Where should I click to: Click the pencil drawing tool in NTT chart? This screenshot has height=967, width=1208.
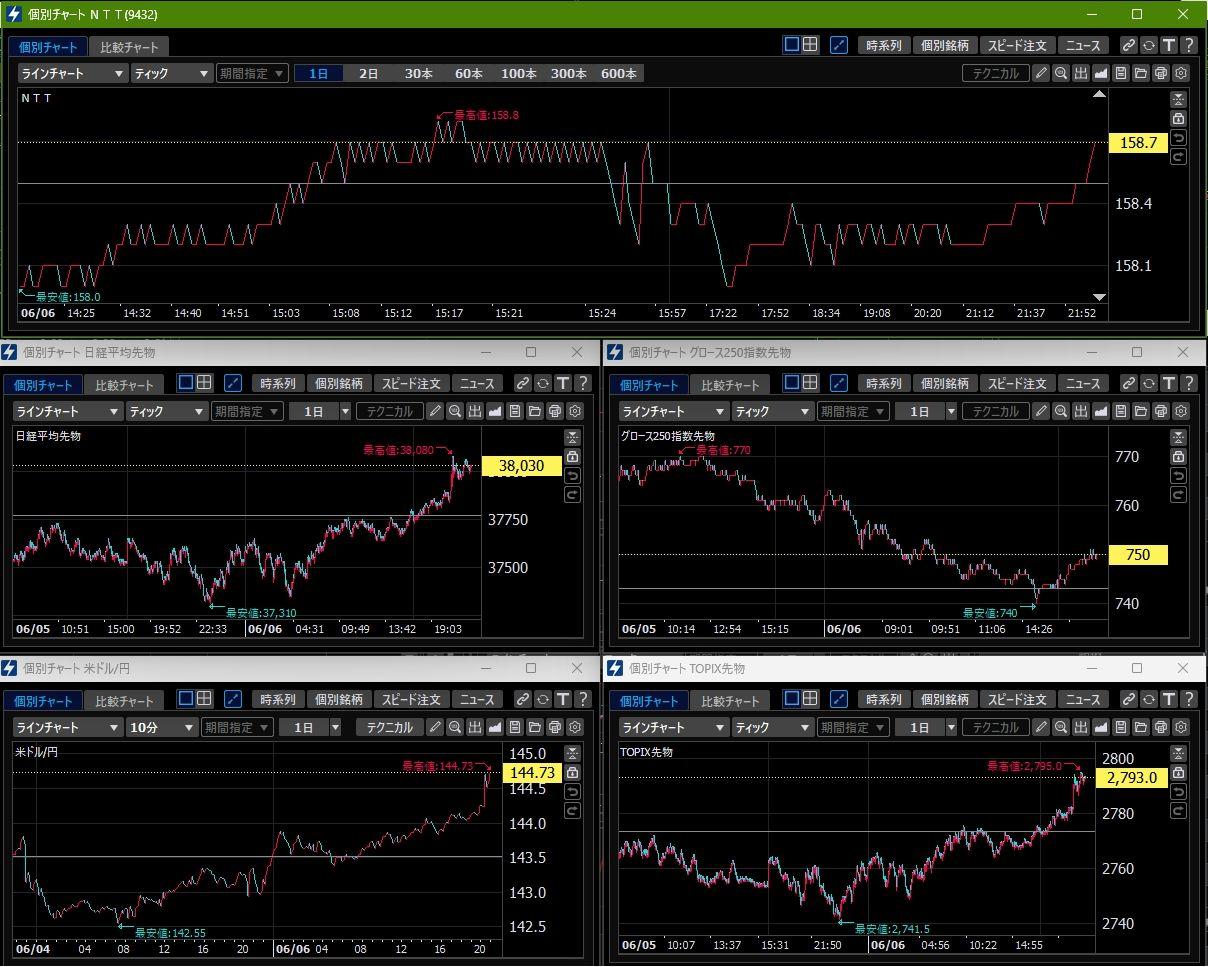pos(1041,73)
